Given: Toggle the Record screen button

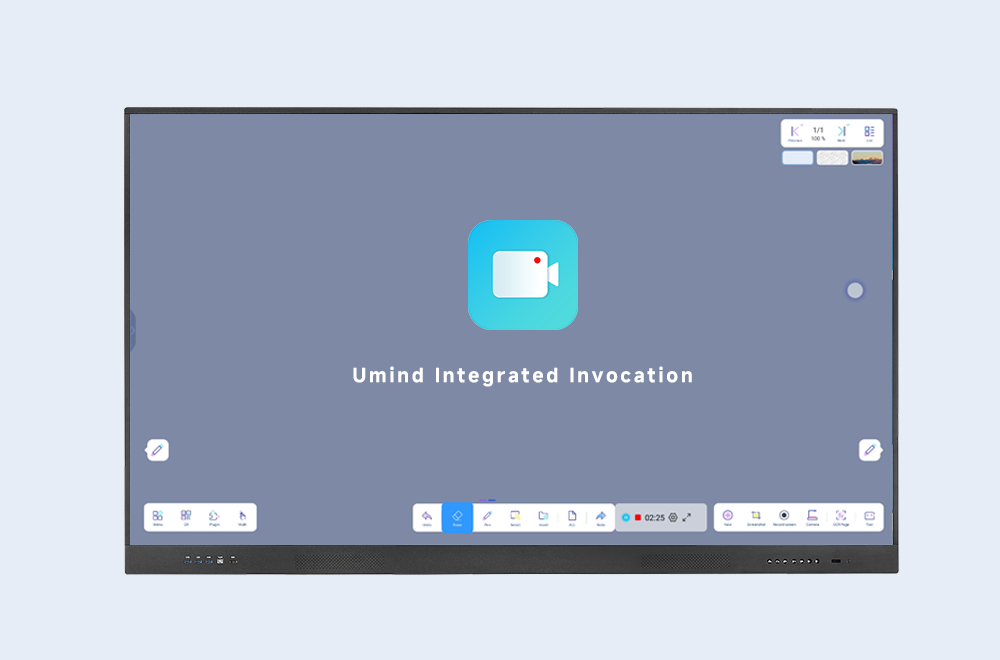Looking at the screenshot, I should 784,517.
